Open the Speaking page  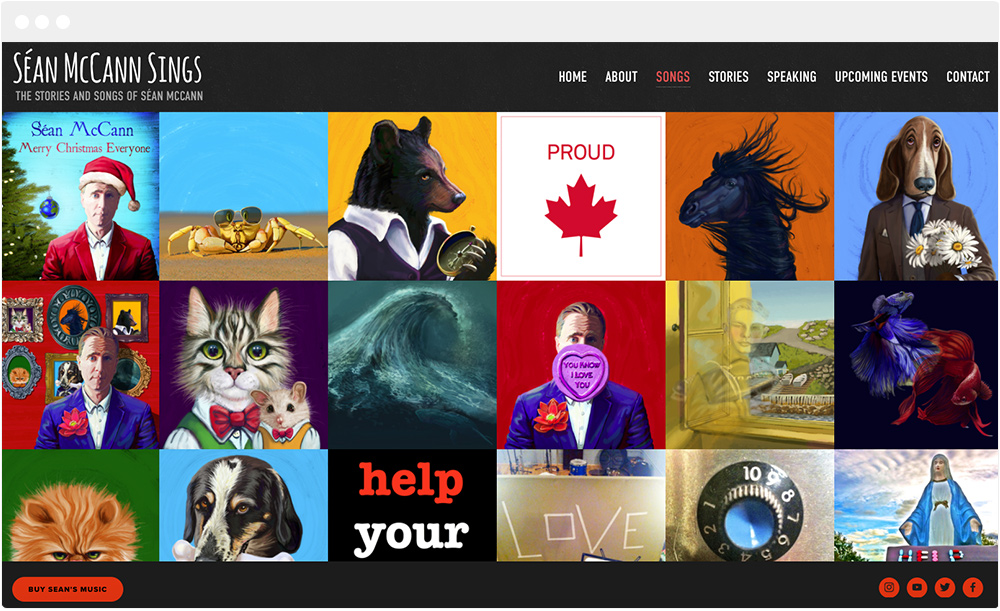click(791, 77)
